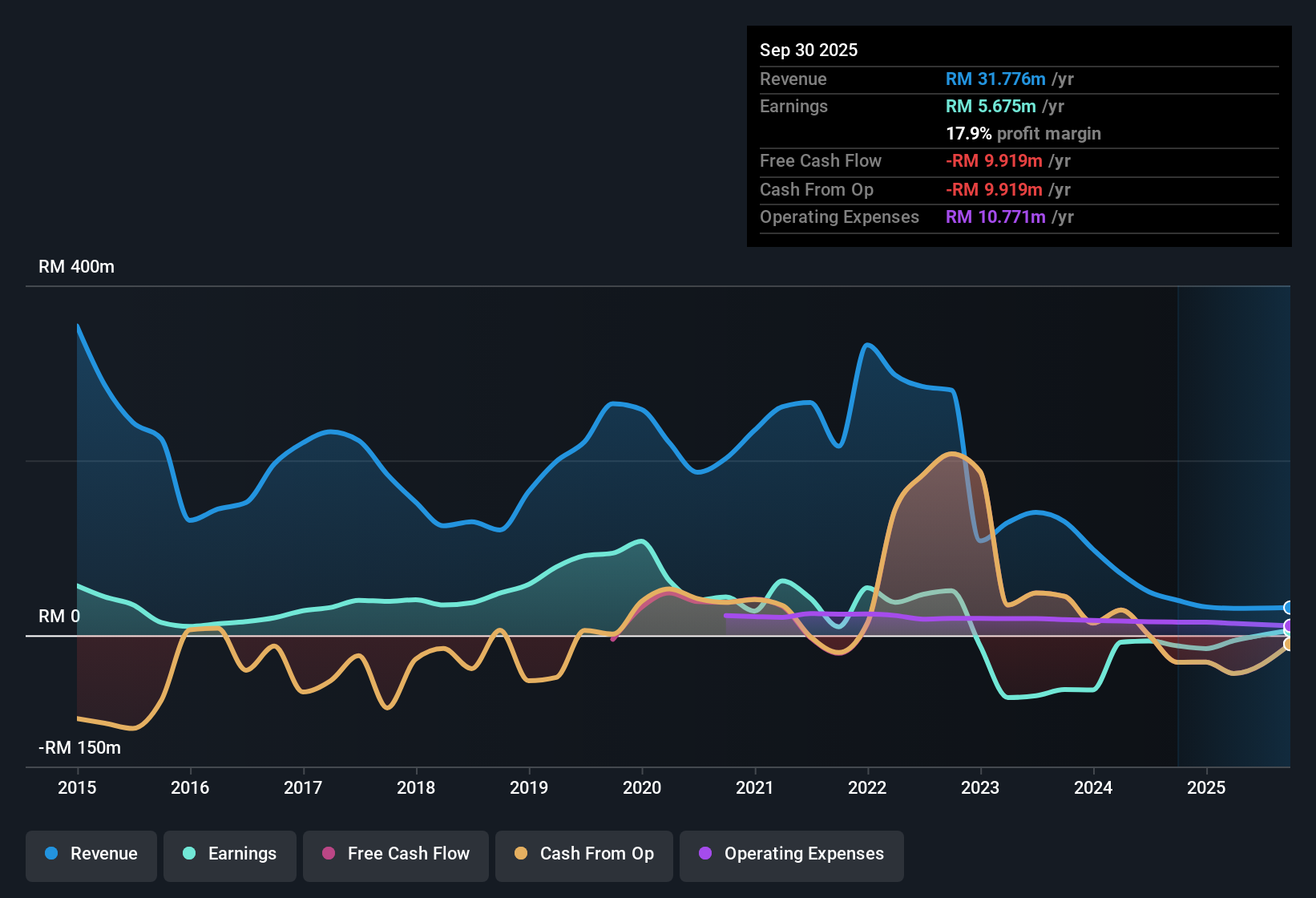Screen dimensions: 1316x898
Task: Toggle the Earnings series visibility
Action: point(230,854)
